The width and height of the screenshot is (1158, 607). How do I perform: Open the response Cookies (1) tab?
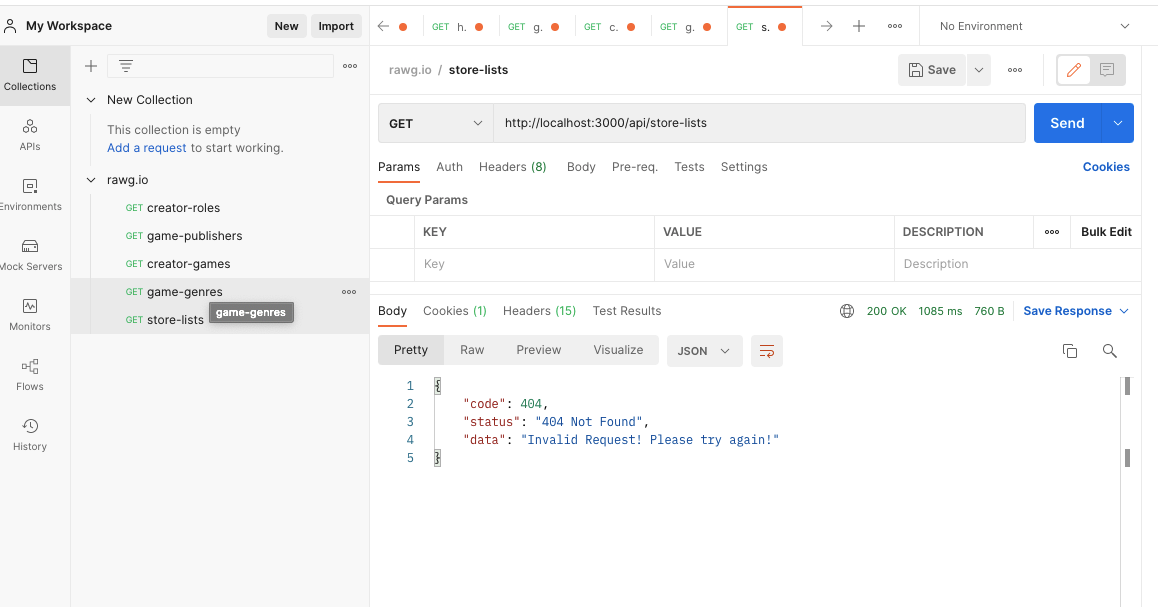point(454,311)
